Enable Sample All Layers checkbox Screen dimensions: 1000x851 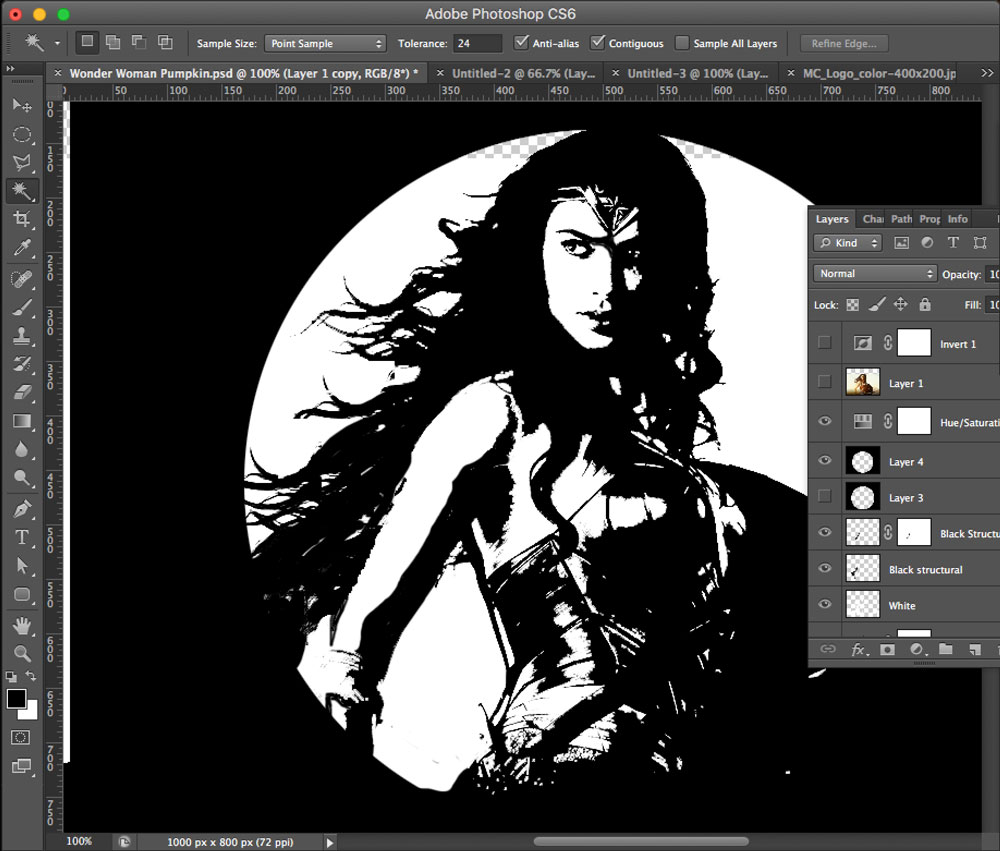coord(682,43)
